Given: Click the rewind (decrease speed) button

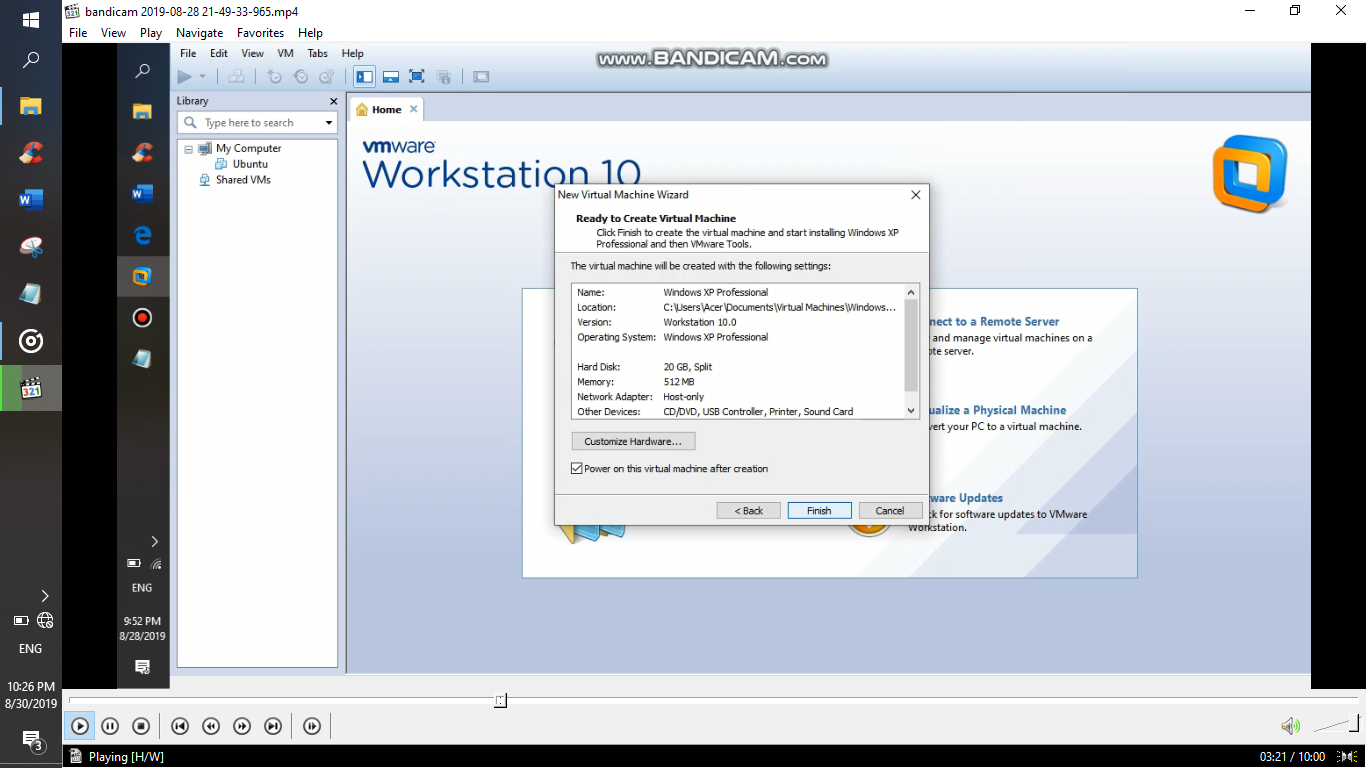Looking at the screenshot, I should (x=211, y=726).
